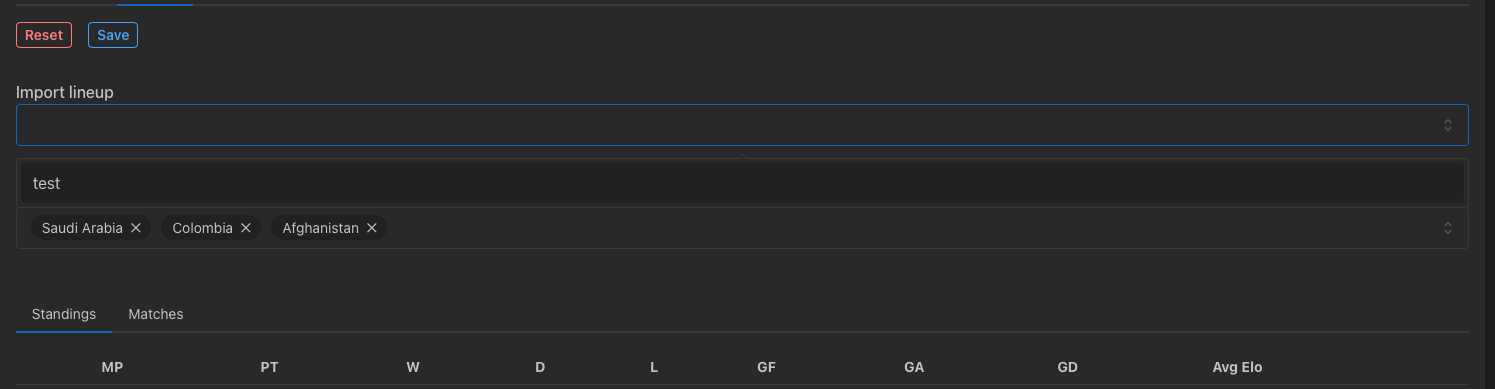Image resolution: width=1495 pixels, height=389 pixels.
Task: Sort by the GF column header
Action: click(767, 367)
